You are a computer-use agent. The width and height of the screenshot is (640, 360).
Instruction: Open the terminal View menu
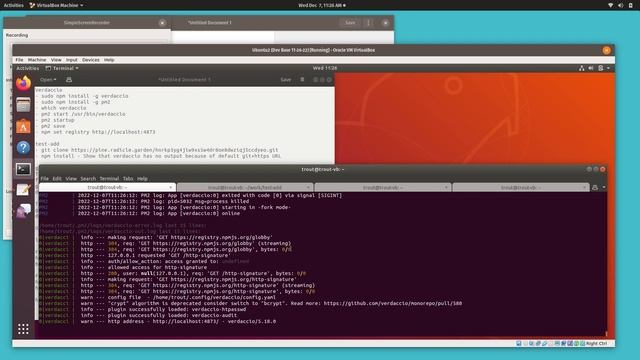(71, 179)
